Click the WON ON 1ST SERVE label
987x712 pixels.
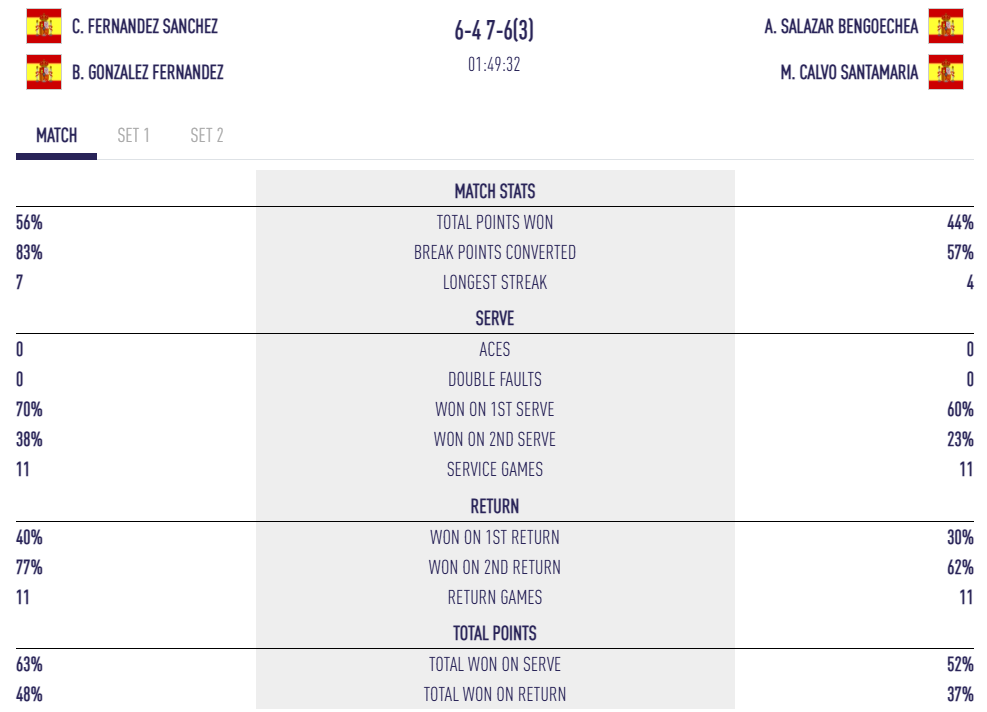tap(494, 409)
